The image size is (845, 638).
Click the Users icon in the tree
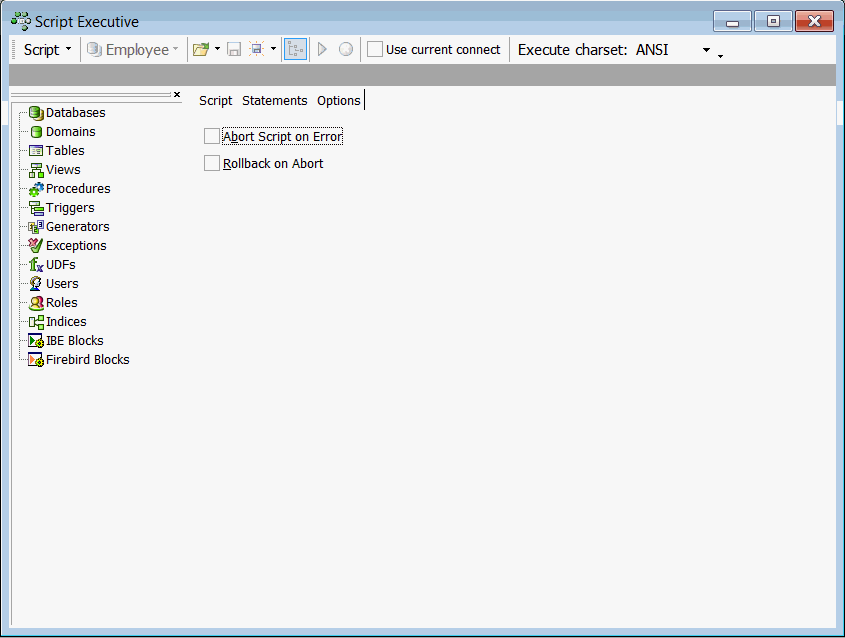[36, 284]
